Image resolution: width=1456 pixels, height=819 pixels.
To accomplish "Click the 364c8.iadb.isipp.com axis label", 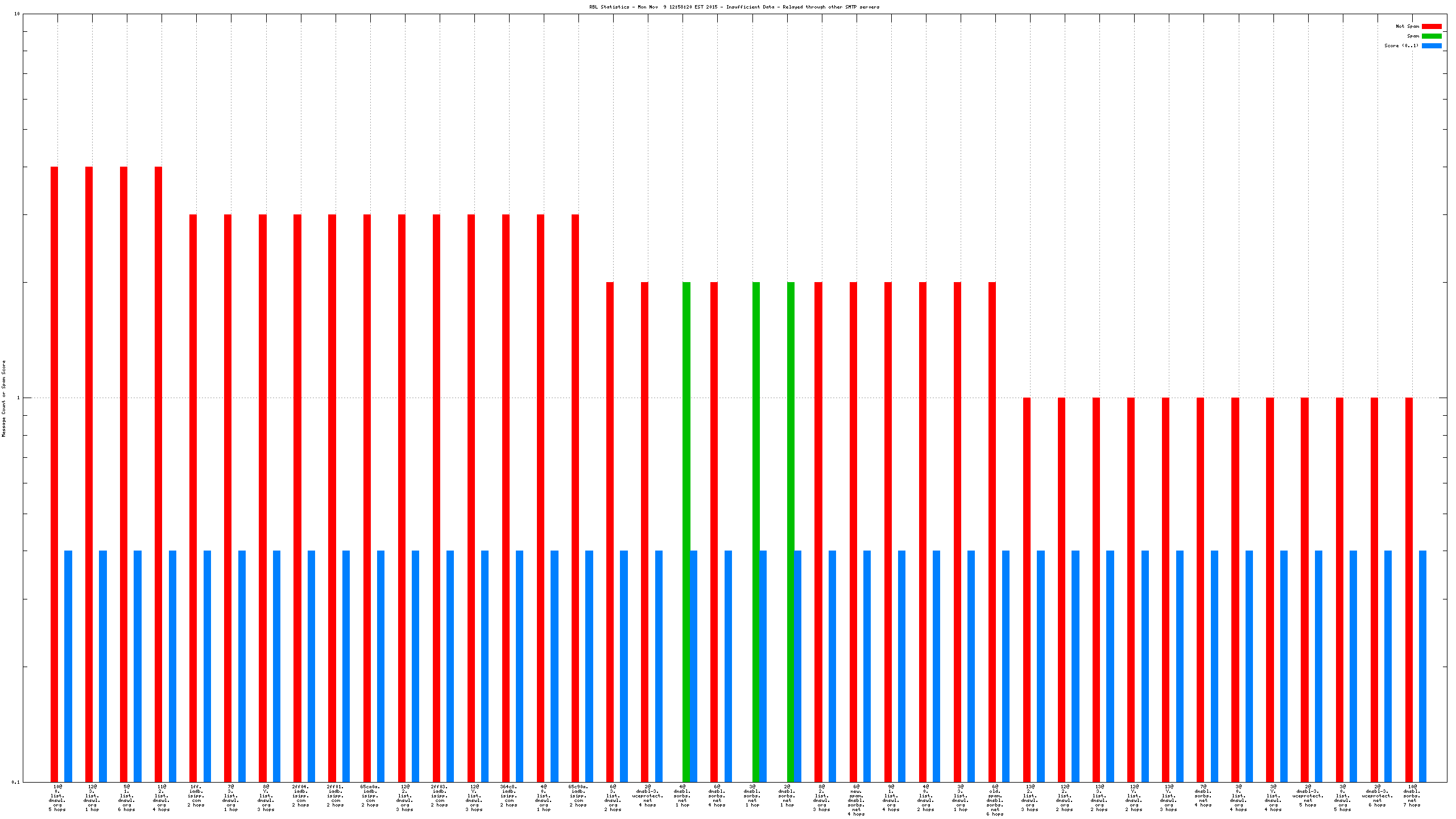I will [x=508, y=795].
